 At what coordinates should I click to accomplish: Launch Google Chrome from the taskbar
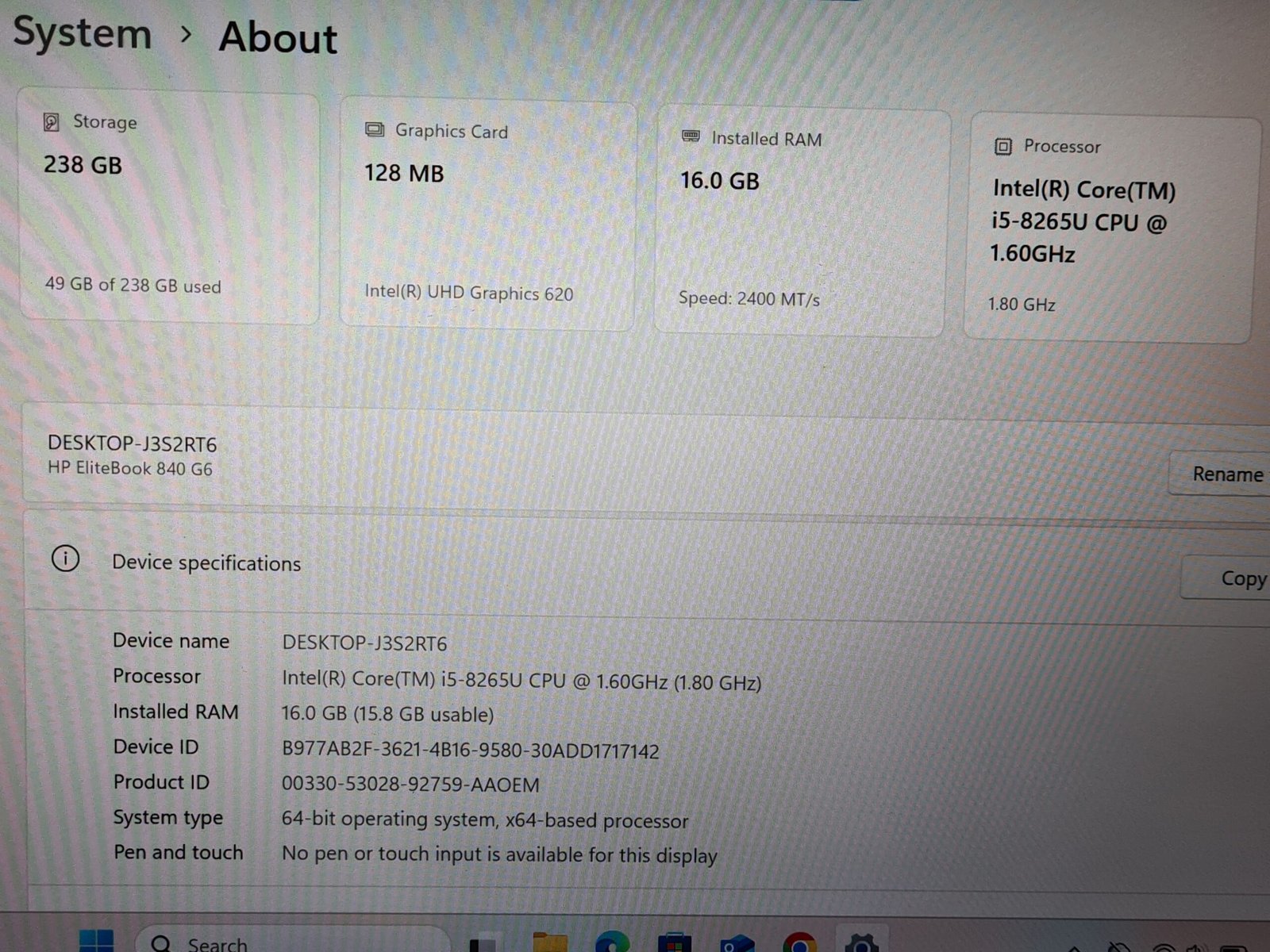point(799,944)
